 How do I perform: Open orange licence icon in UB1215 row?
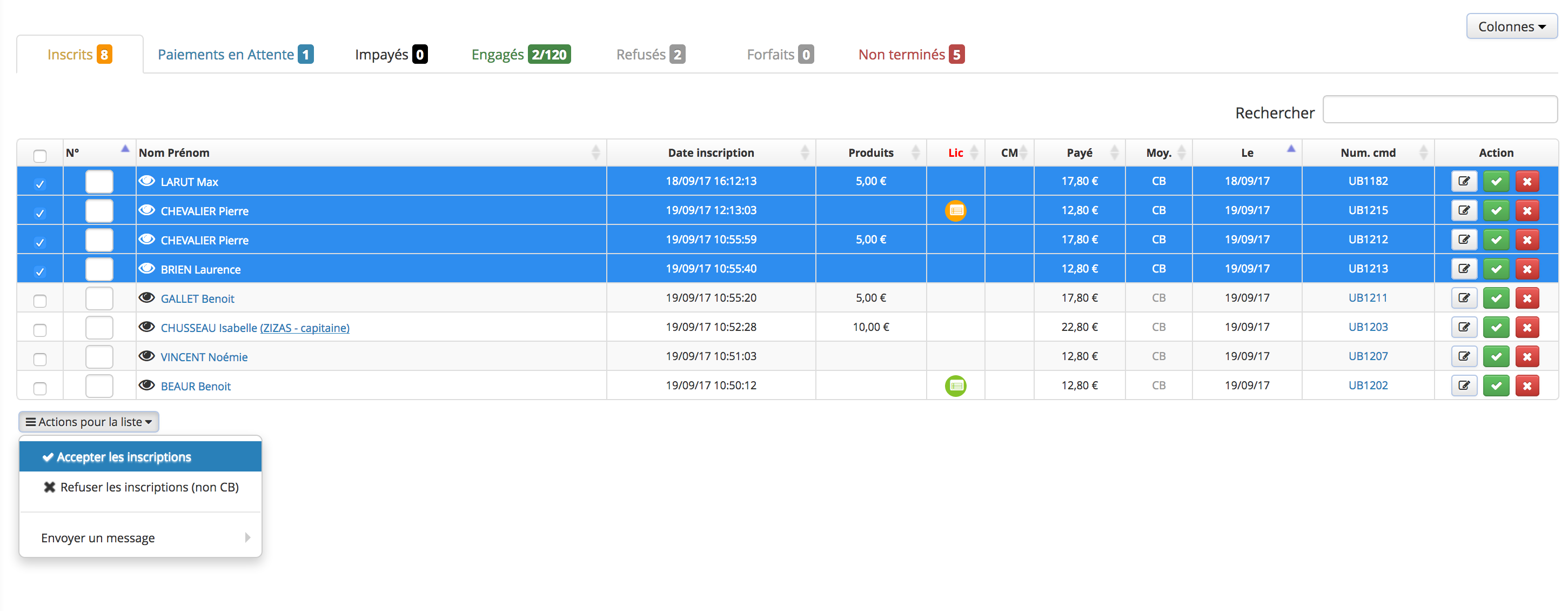956,211
